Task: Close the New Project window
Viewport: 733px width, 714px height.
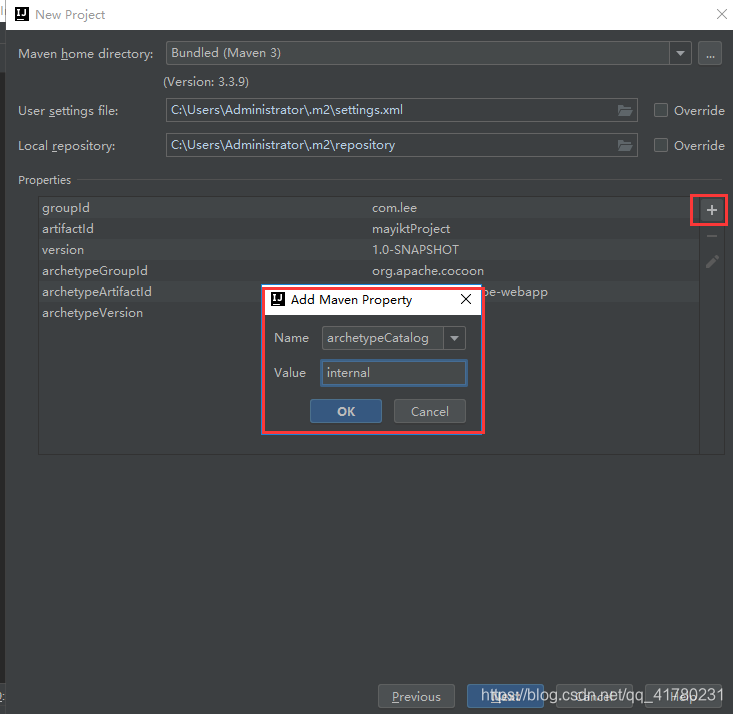Action: (x=722, y=14)
